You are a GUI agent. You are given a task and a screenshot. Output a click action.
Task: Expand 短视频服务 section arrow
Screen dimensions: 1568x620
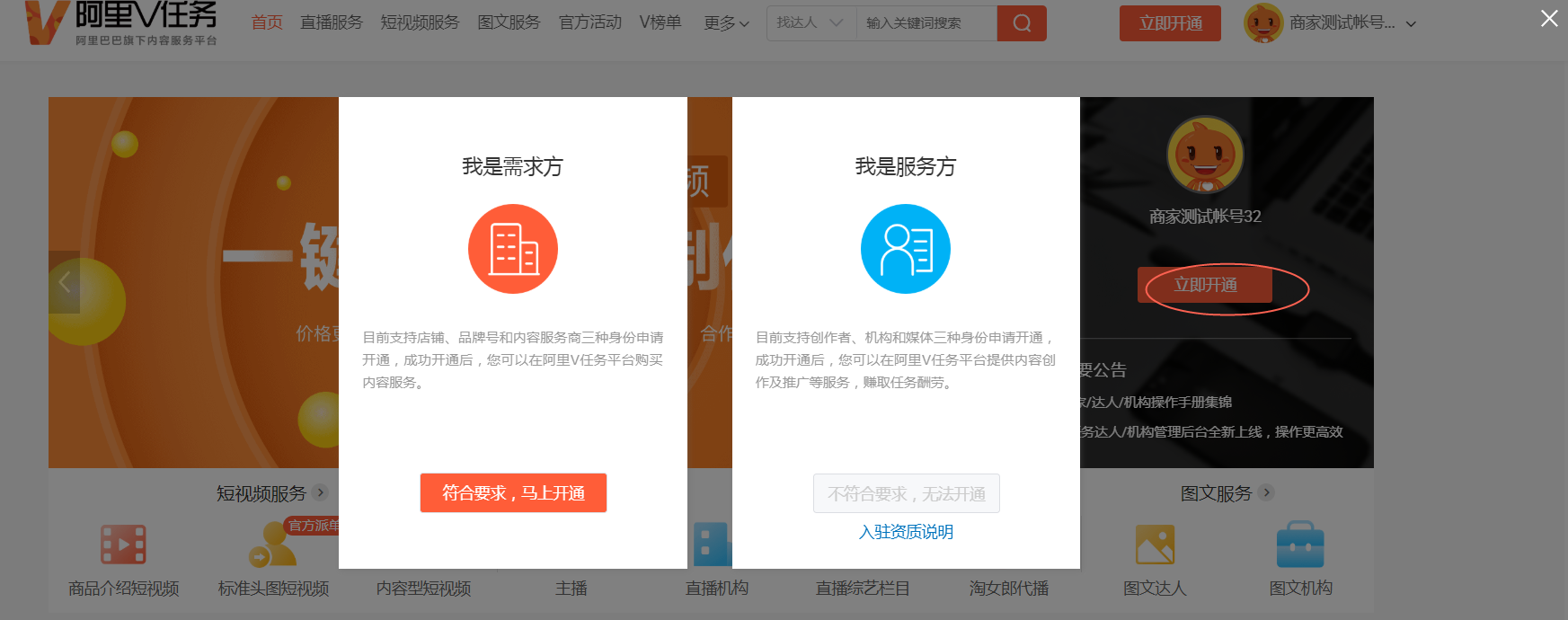click(321, 492)
